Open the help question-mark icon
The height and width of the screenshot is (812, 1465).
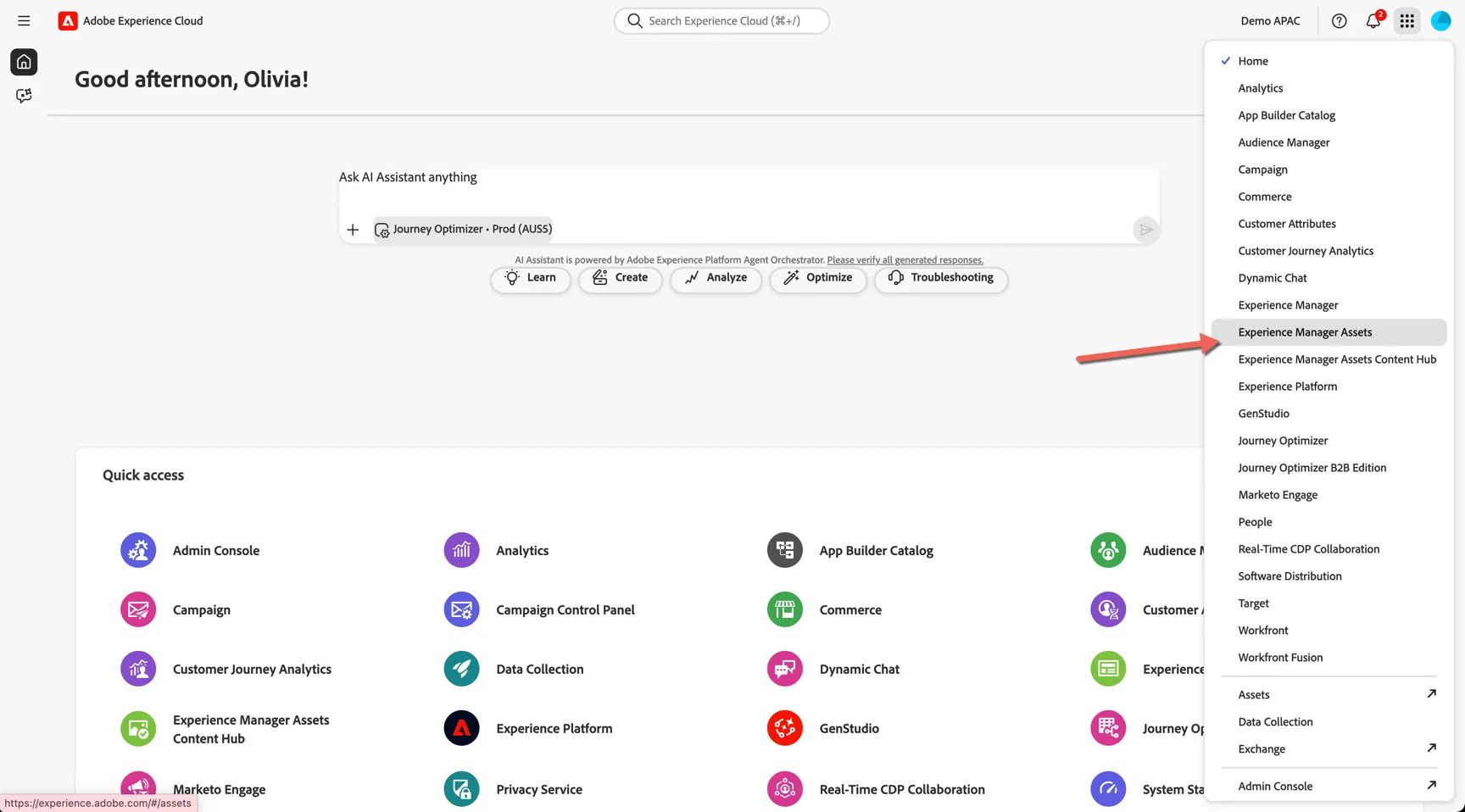click(x=1339, y=21)
